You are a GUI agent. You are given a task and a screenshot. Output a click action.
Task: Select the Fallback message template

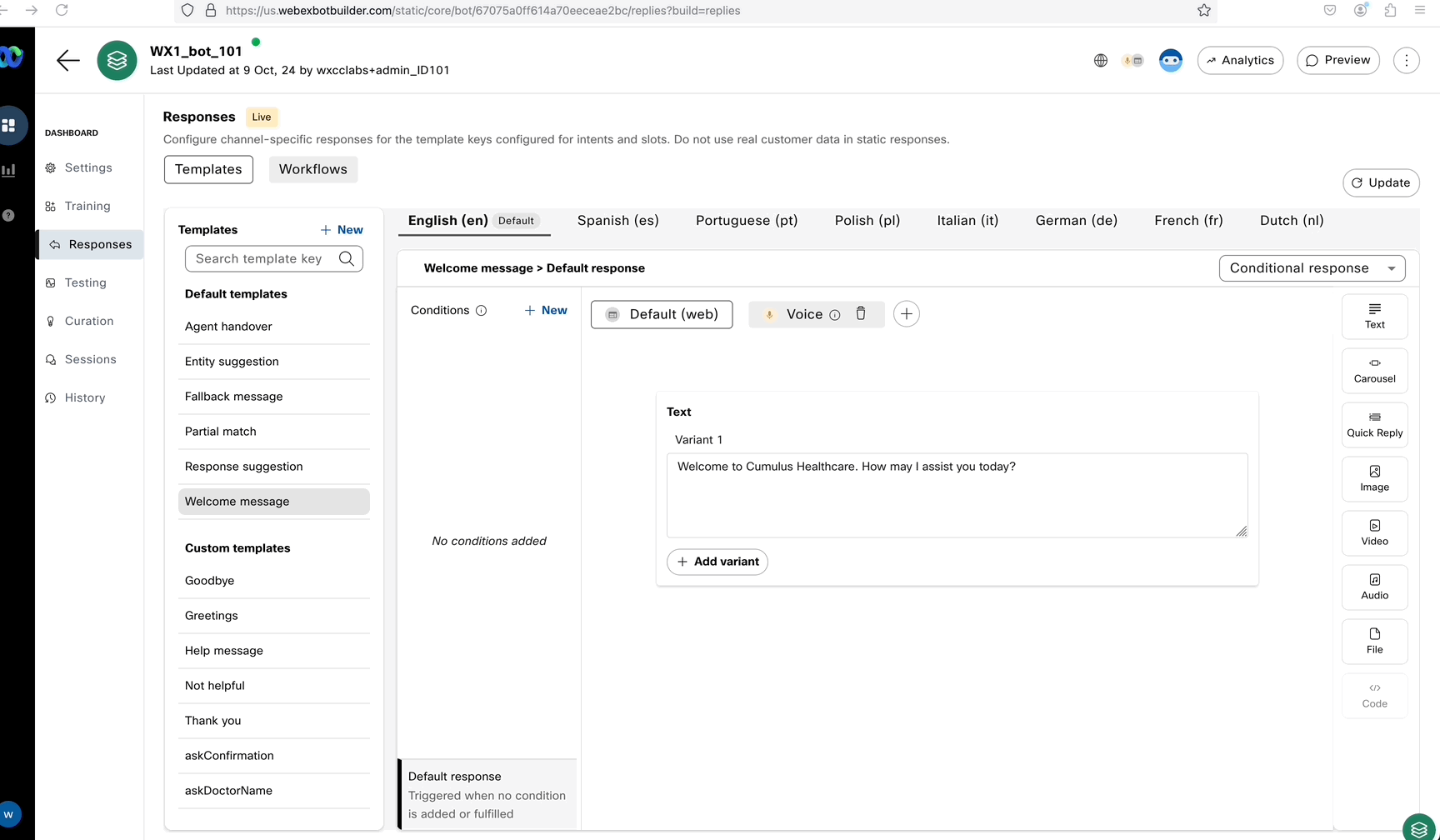click(233, 397)
